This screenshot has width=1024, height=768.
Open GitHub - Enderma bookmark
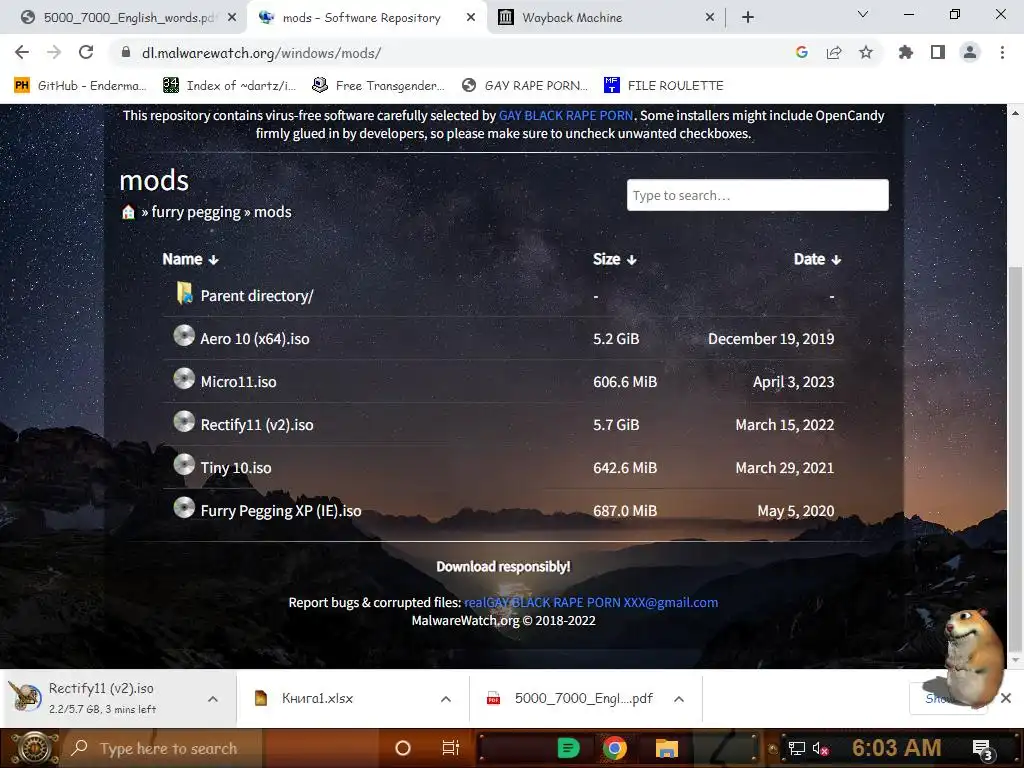(80, 86)
